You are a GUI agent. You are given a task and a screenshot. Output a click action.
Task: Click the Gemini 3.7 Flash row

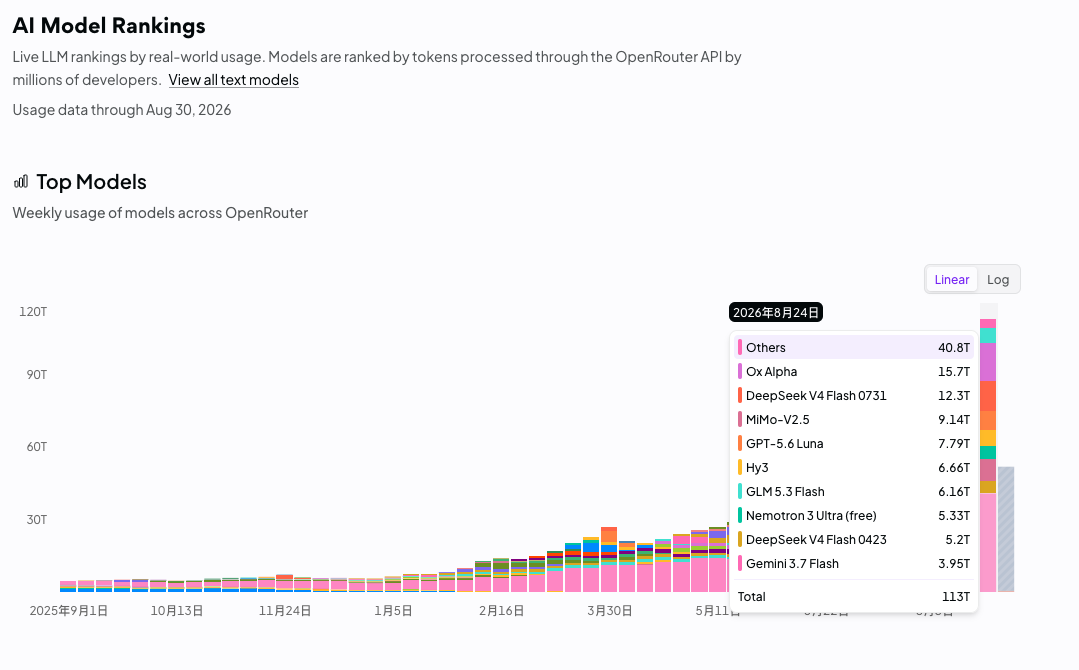(x=853, y=564)
